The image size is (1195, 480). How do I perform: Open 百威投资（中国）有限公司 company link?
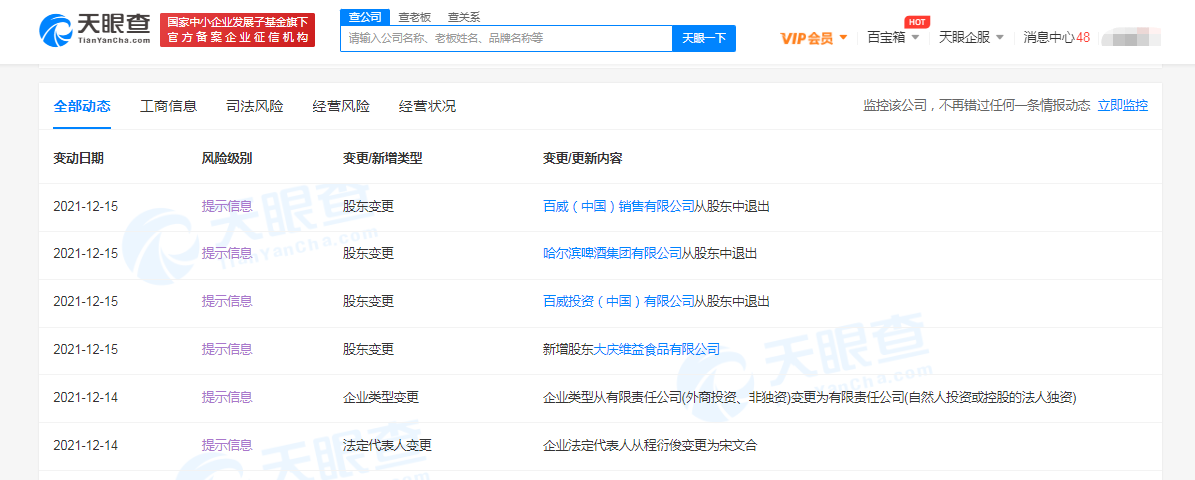(618, 302)
